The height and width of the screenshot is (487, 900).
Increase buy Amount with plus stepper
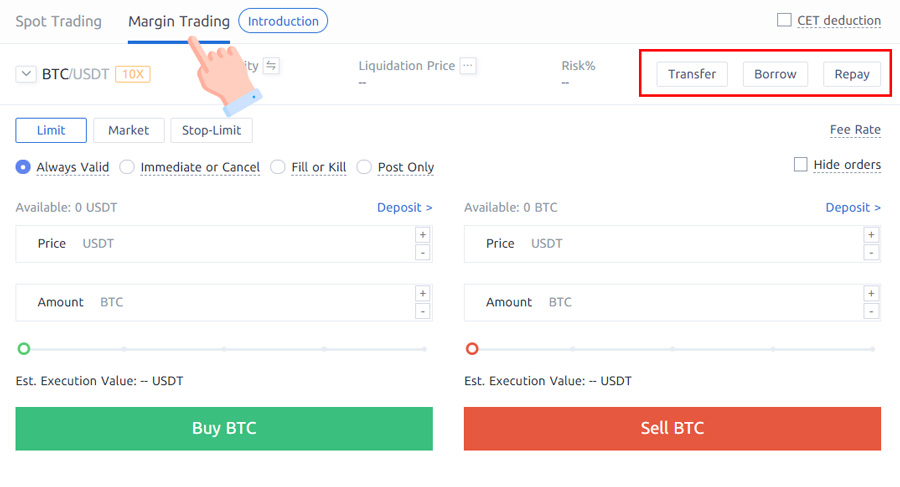(422, 293)
